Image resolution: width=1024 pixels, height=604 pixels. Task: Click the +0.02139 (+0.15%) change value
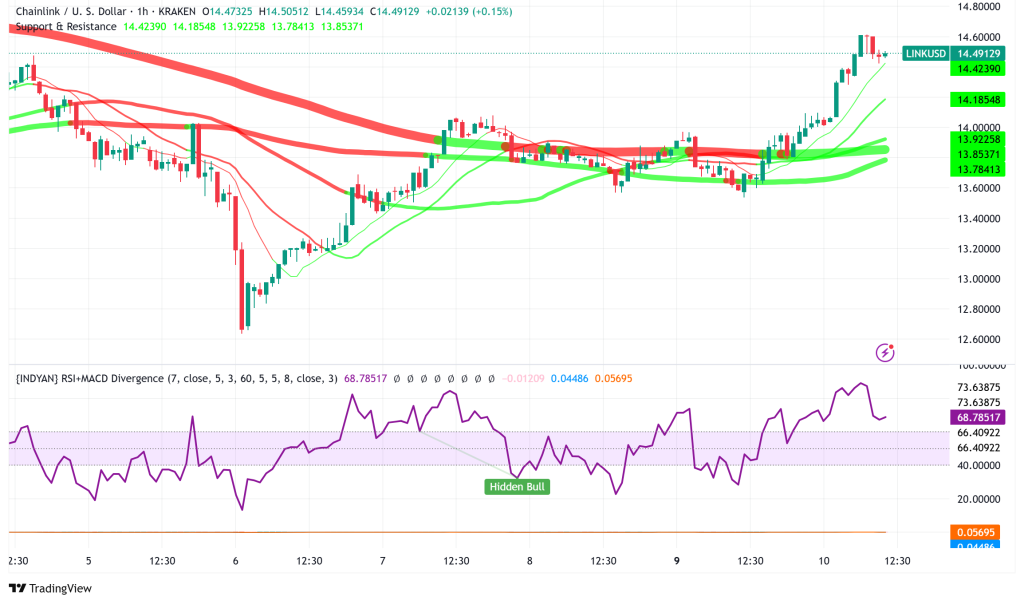(x=469, y=11)
